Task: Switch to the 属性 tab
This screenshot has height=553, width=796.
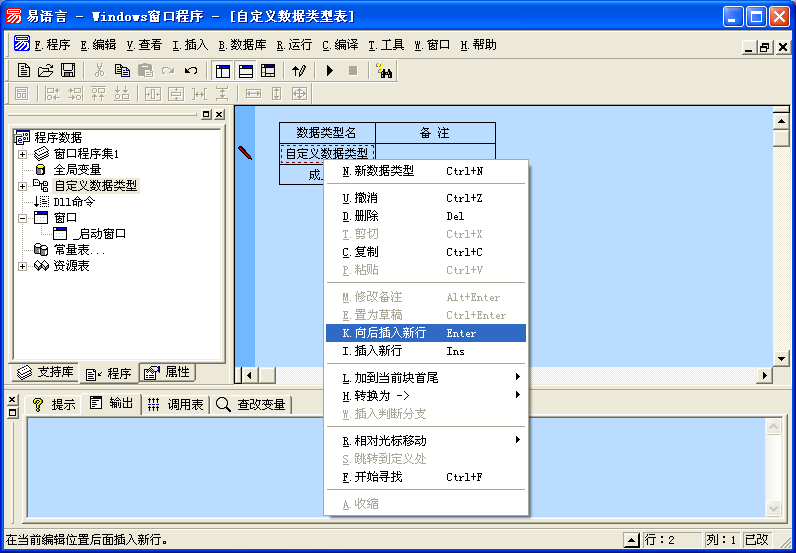Action: coord(167,372)
